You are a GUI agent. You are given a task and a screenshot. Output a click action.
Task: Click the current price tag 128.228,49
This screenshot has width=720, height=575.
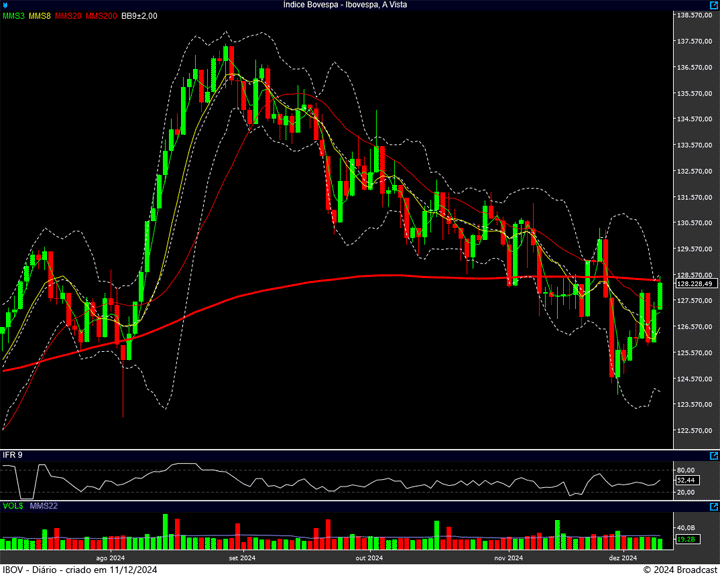[x=693, y=284]
